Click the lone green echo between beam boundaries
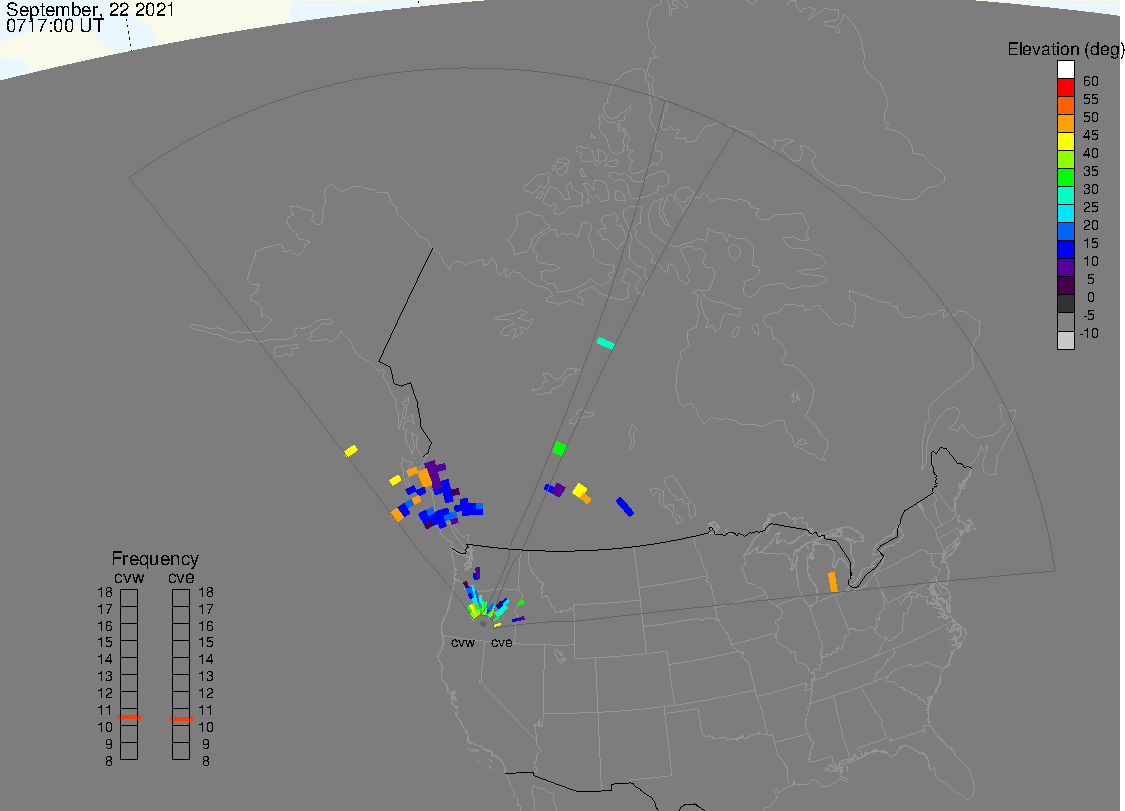Screen dimensions: 1125x811 (560, 448)
